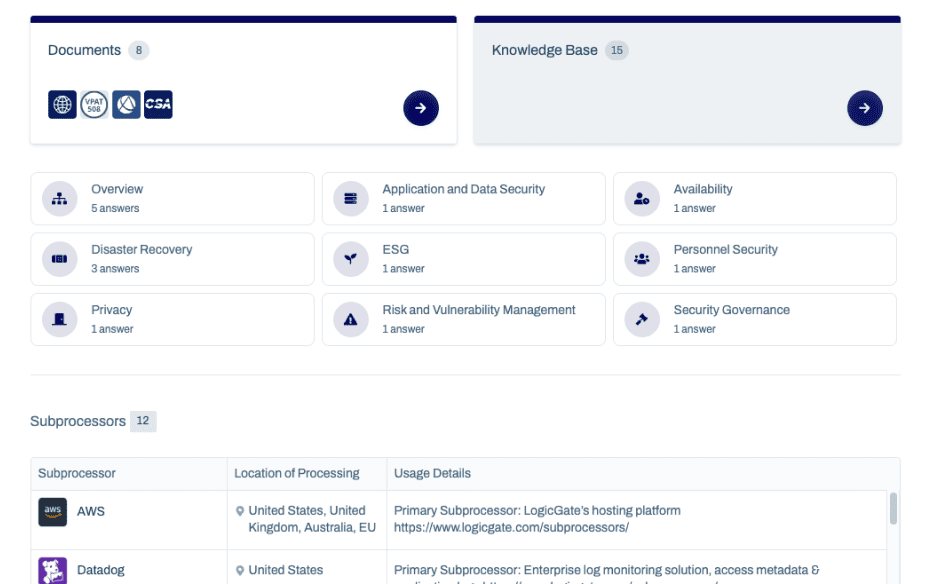Click the CSA document icon
This screenshot has width=932, height=584.
point(158,105)
